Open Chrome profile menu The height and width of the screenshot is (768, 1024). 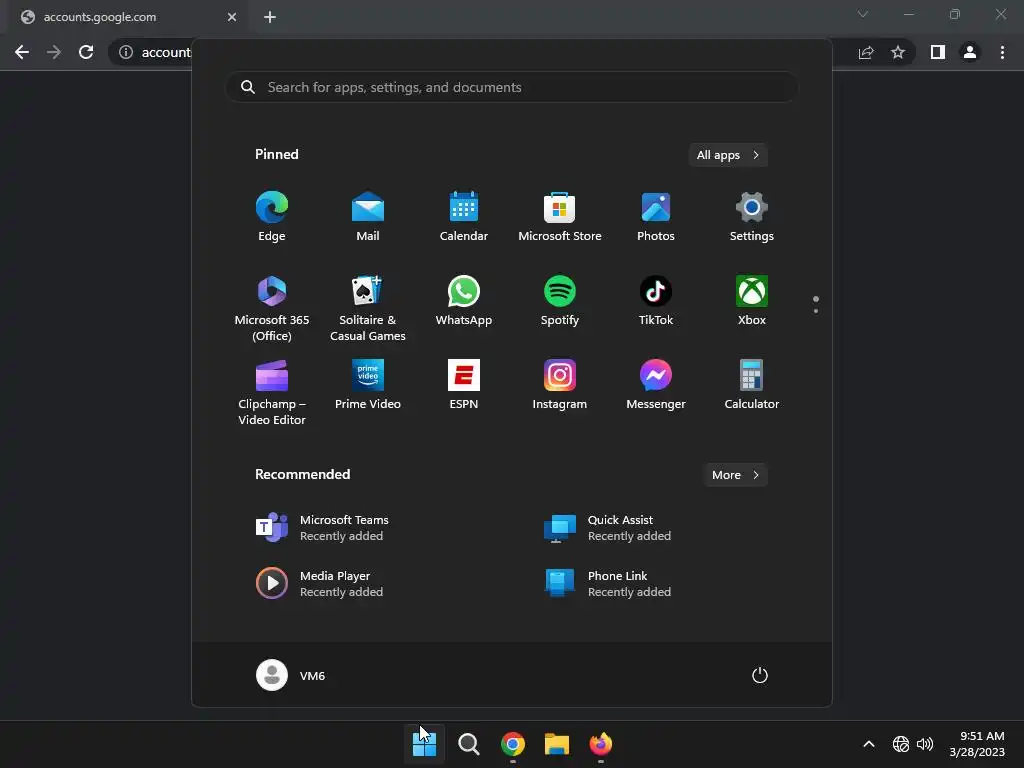click(x=970, y=52)
